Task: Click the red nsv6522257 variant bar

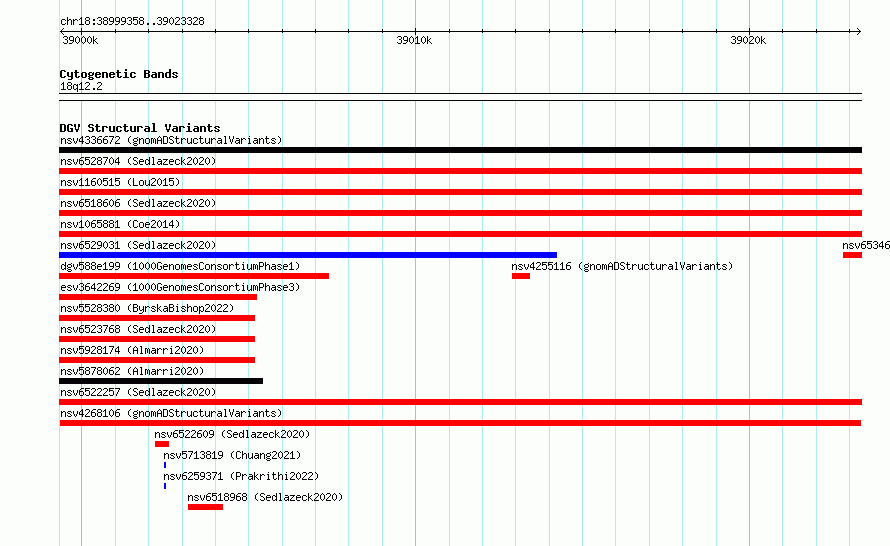Action: point(460,402)
